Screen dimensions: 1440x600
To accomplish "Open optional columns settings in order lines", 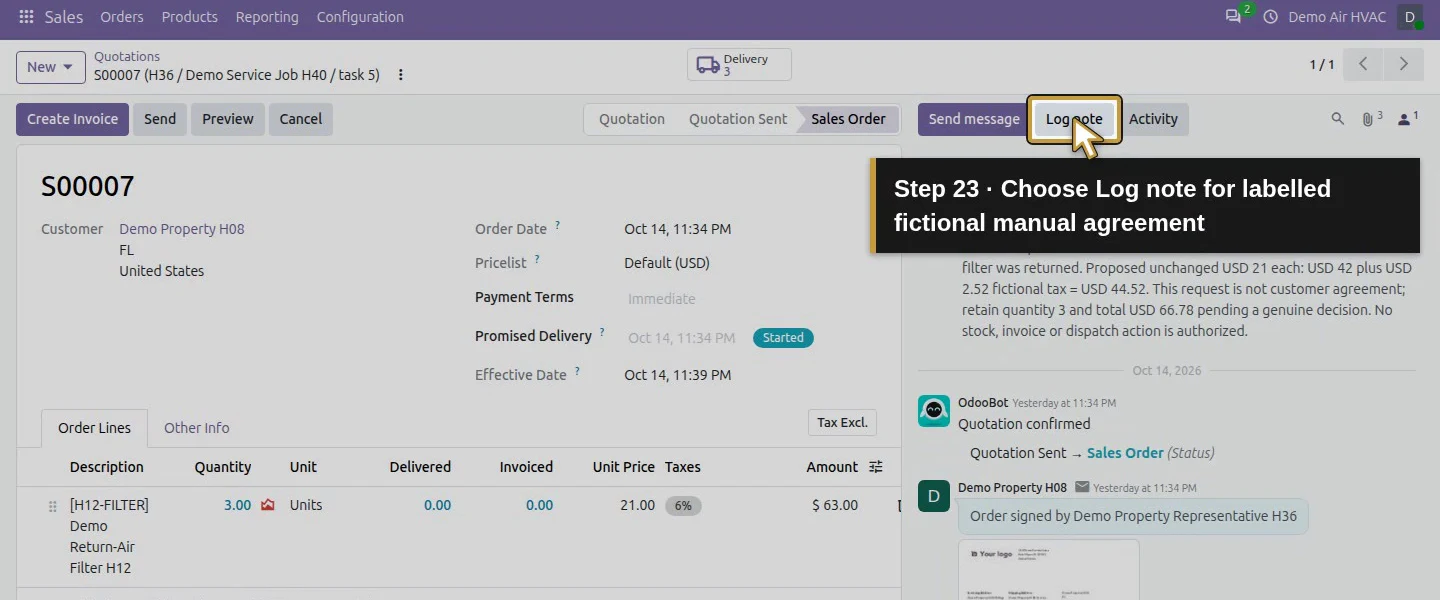I will [876, 467].
